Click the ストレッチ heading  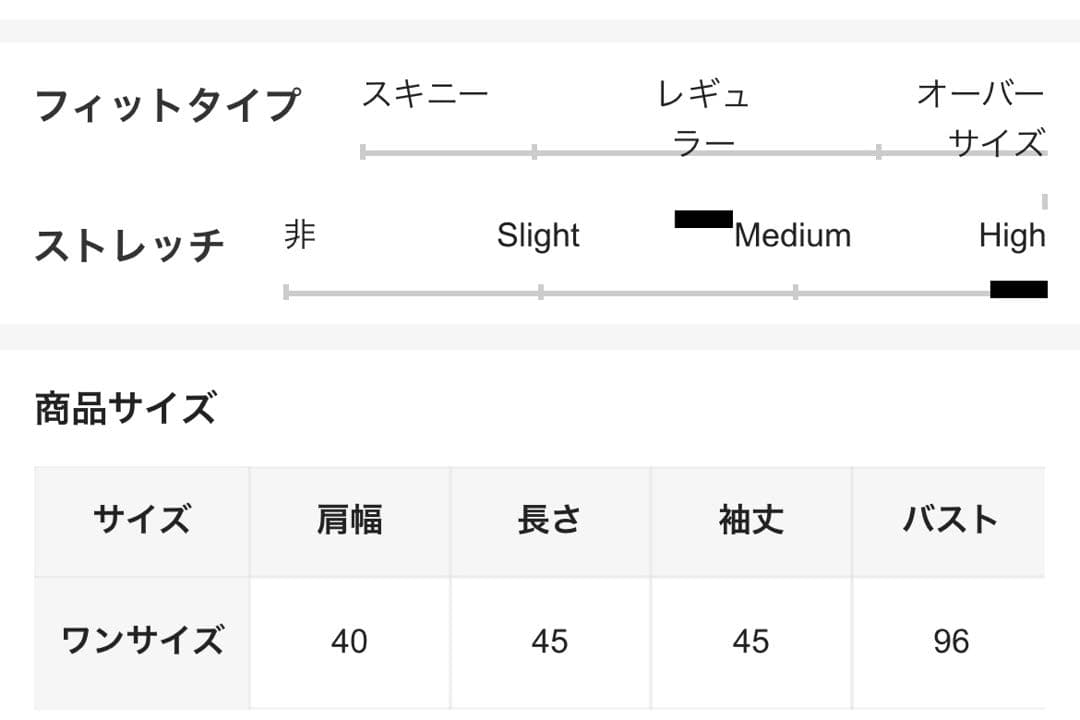pyautogui.click(x=130, y=245)
